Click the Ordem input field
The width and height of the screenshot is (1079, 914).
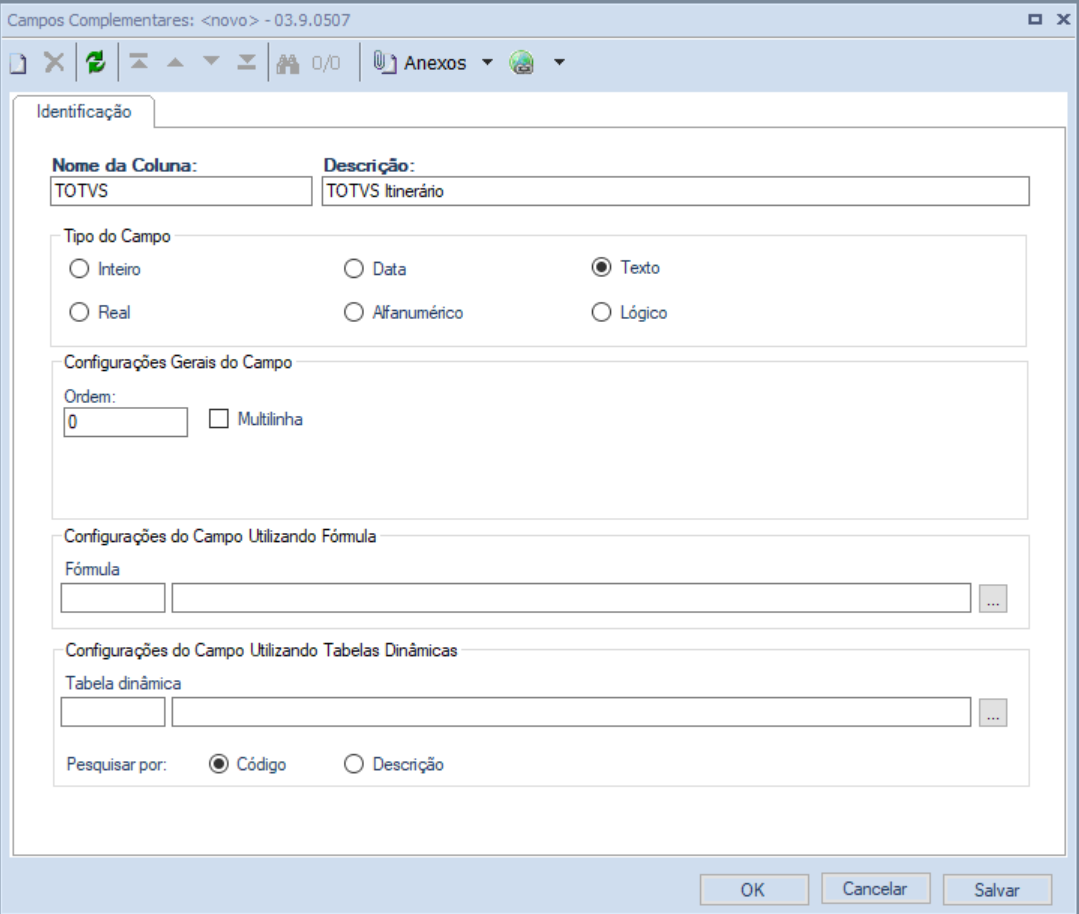point(126,422)
